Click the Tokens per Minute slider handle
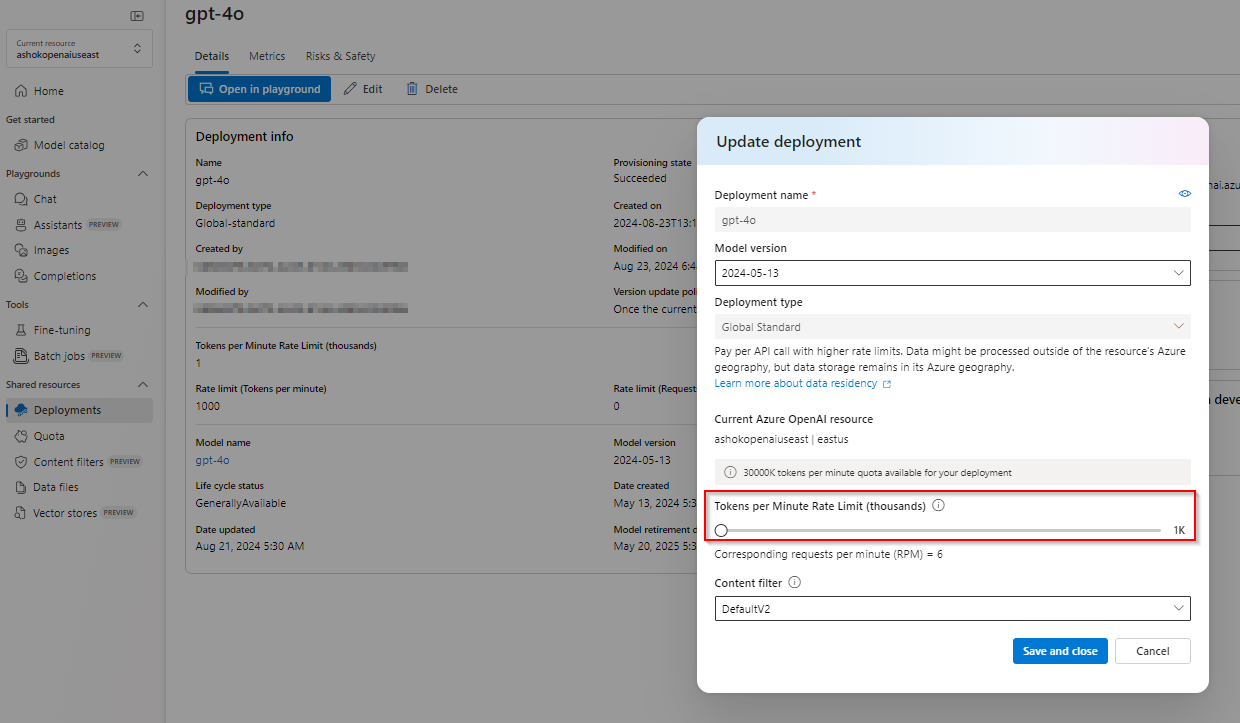The image size is (1240, 723). click(721, 530)
